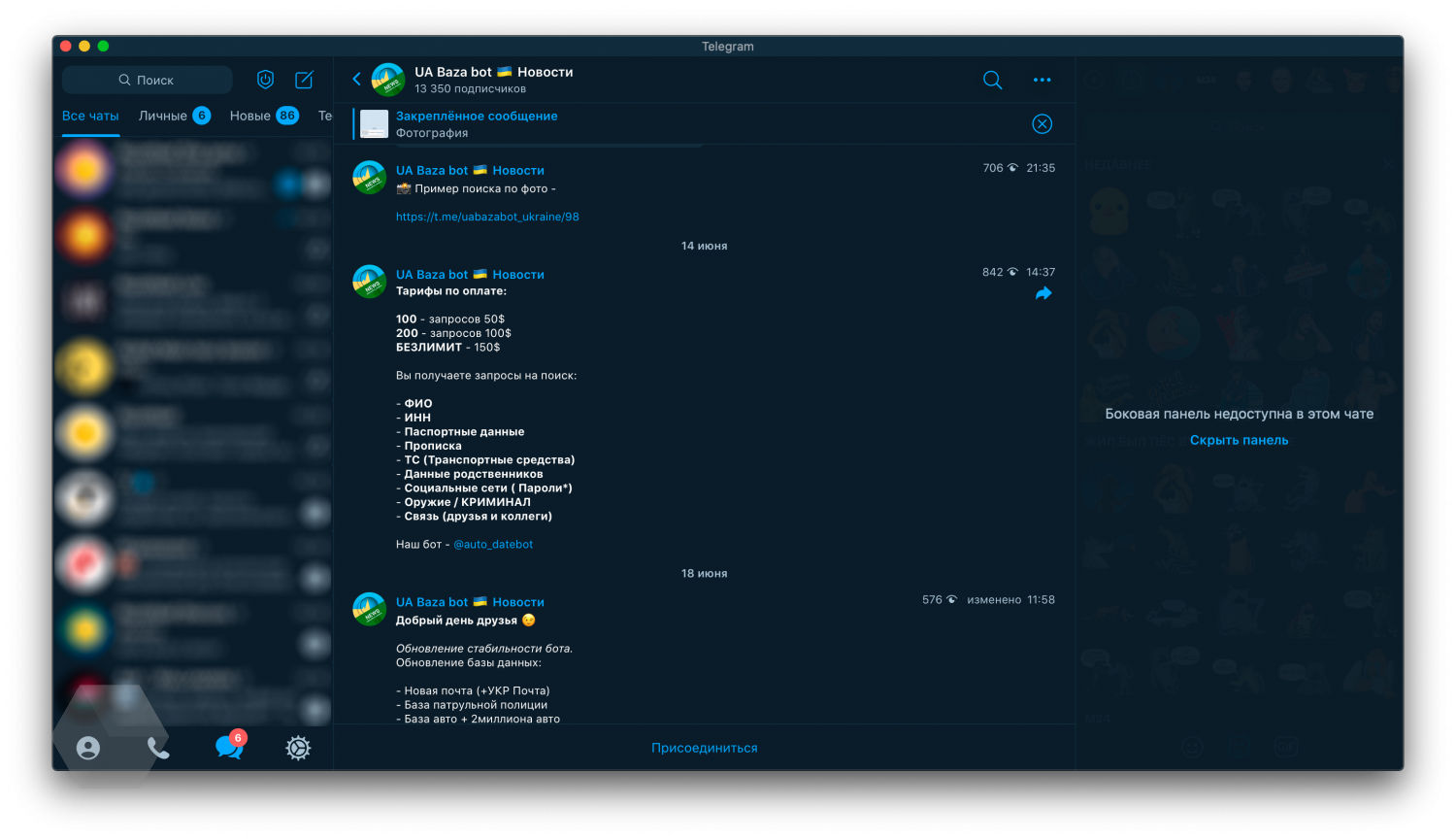Click the Поиск search field
Image resolution: width=1456 pixels, height=840 pixels.
[148, 80]
